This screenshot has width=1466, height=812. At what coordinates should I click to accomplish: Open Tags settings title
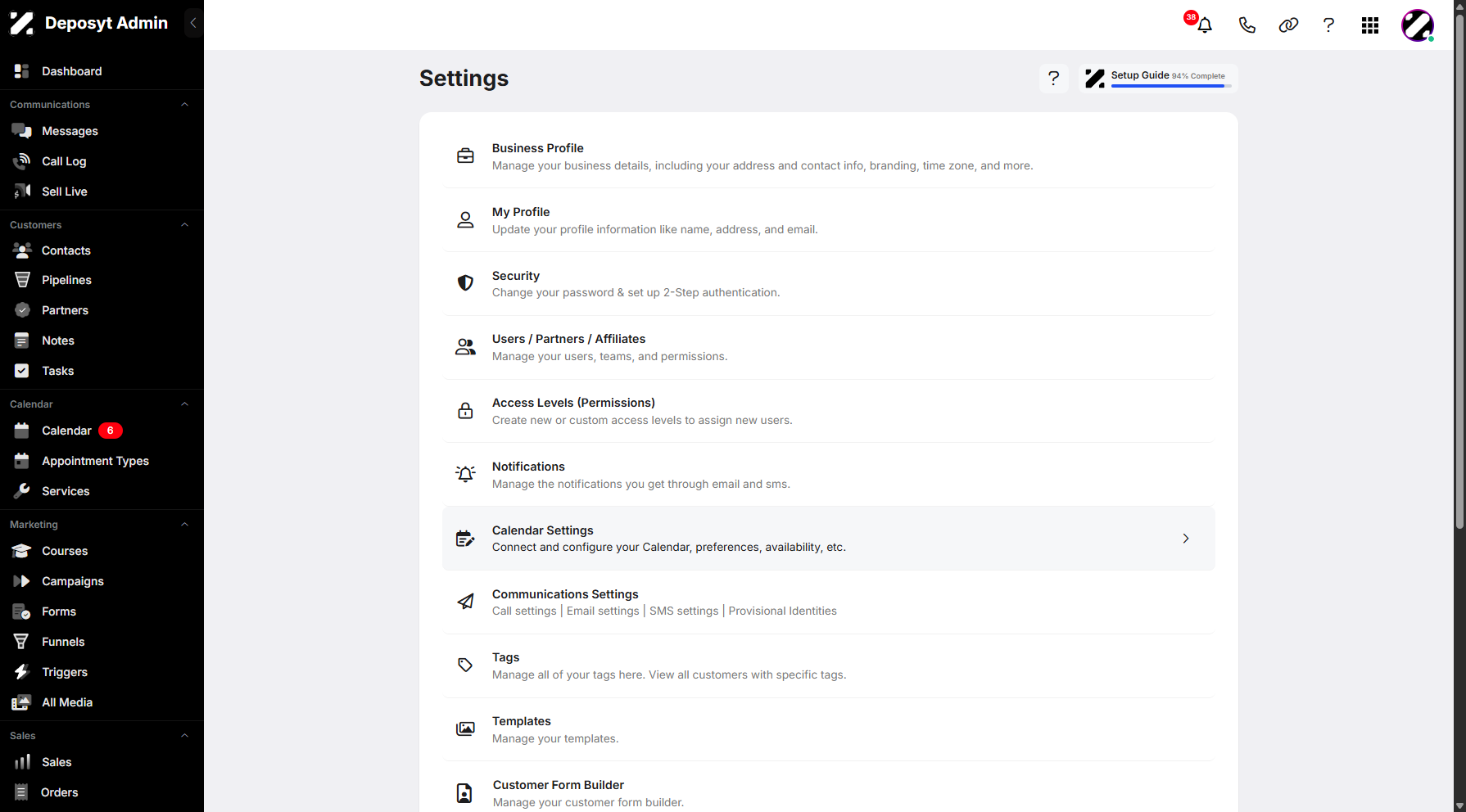(x=505, y=657)
